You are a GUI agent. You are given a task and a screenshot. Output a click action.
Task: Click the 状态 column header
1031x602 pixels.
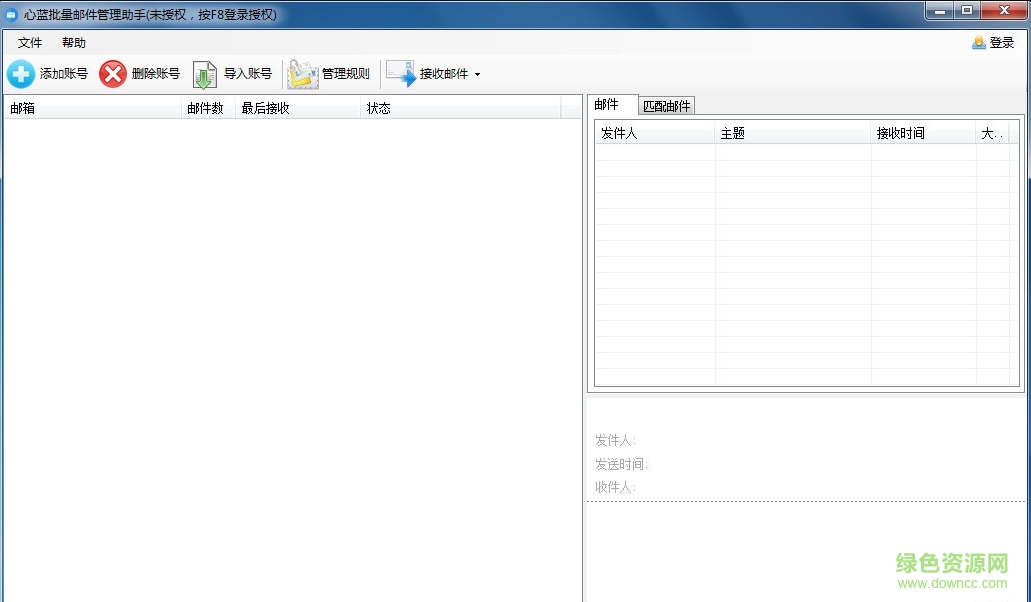378,108
